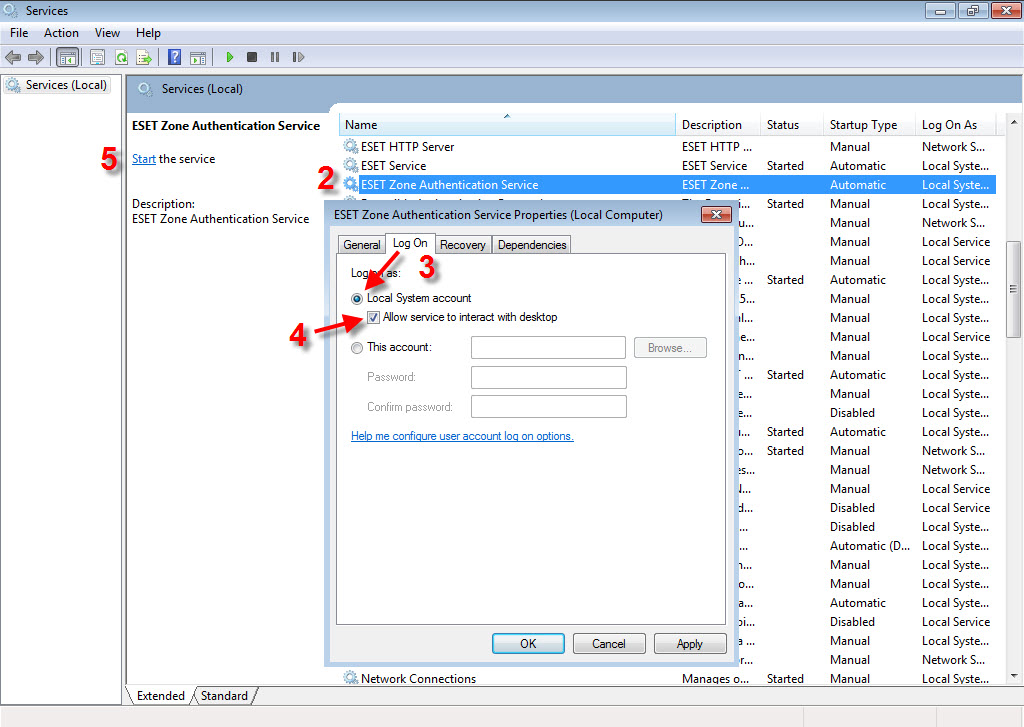Click the Browse button
Screen dimensions: 1024x727
coord(670,347)
